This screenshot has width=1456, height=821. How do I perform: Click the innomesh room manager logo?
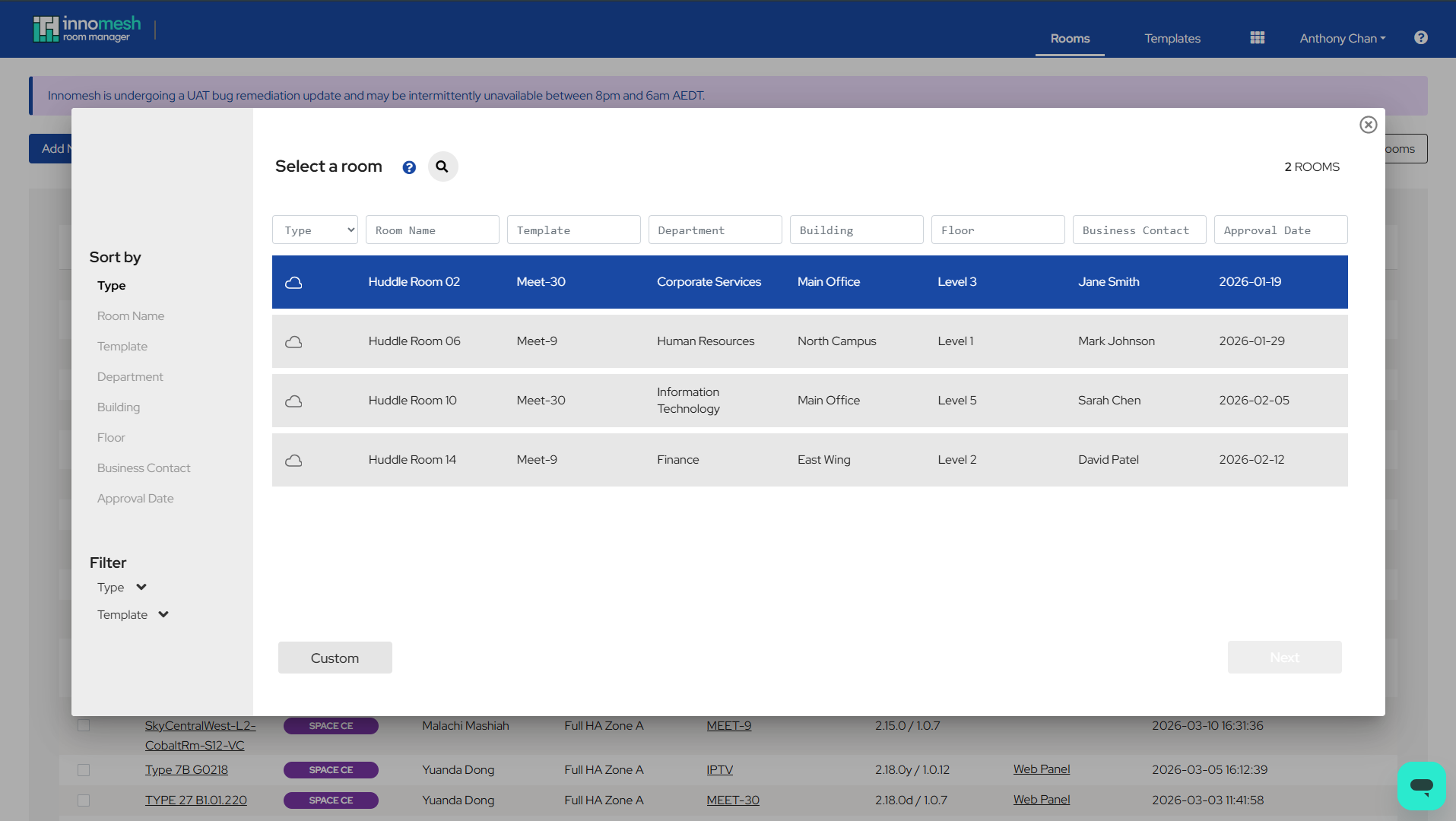click(87, 28)
